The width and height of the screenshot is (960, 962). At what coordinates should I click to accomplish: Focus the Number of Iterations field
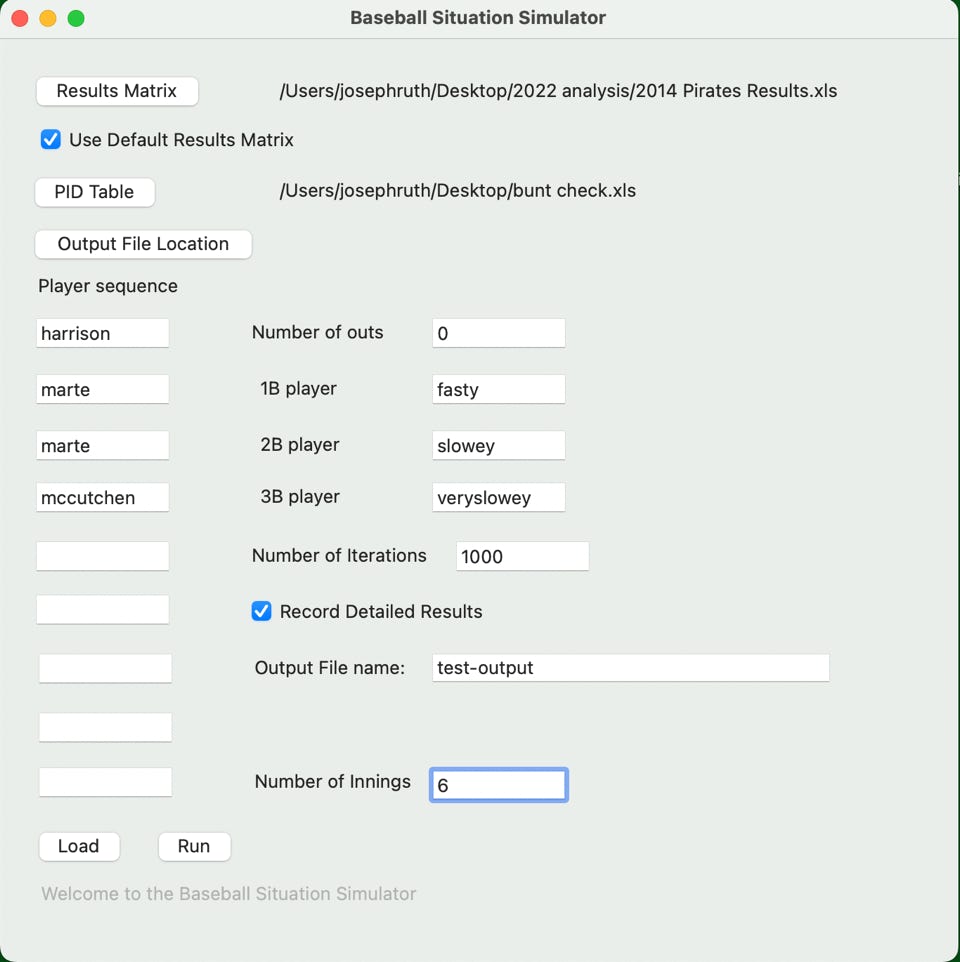[x=523, y=556]
